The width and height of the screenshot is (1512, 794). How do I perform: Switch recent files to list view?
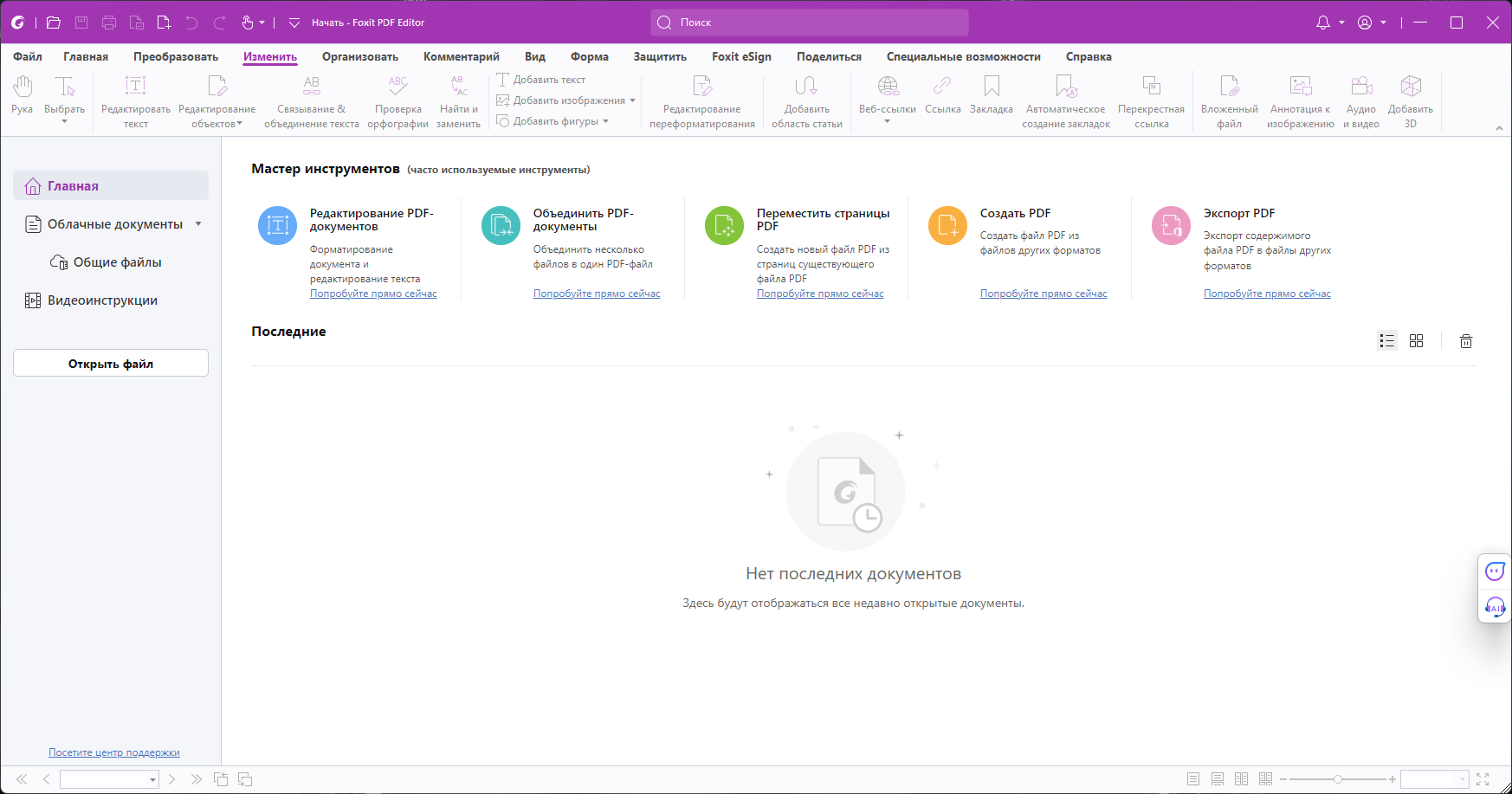coord(1387,341)
